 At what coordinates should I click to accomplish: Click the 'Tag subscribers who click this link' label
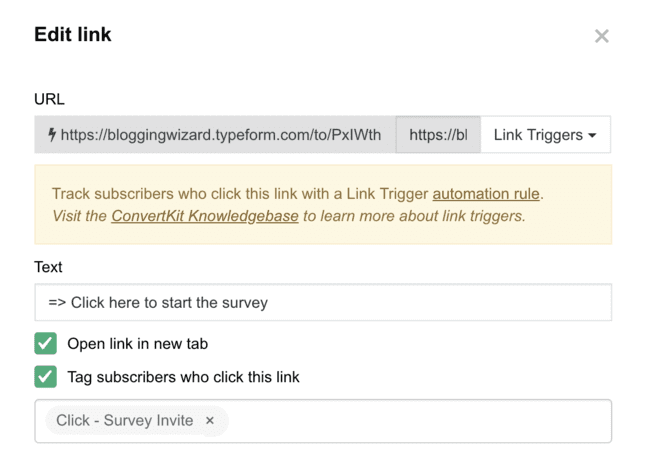pyautogui.click(x=183, y=377)
